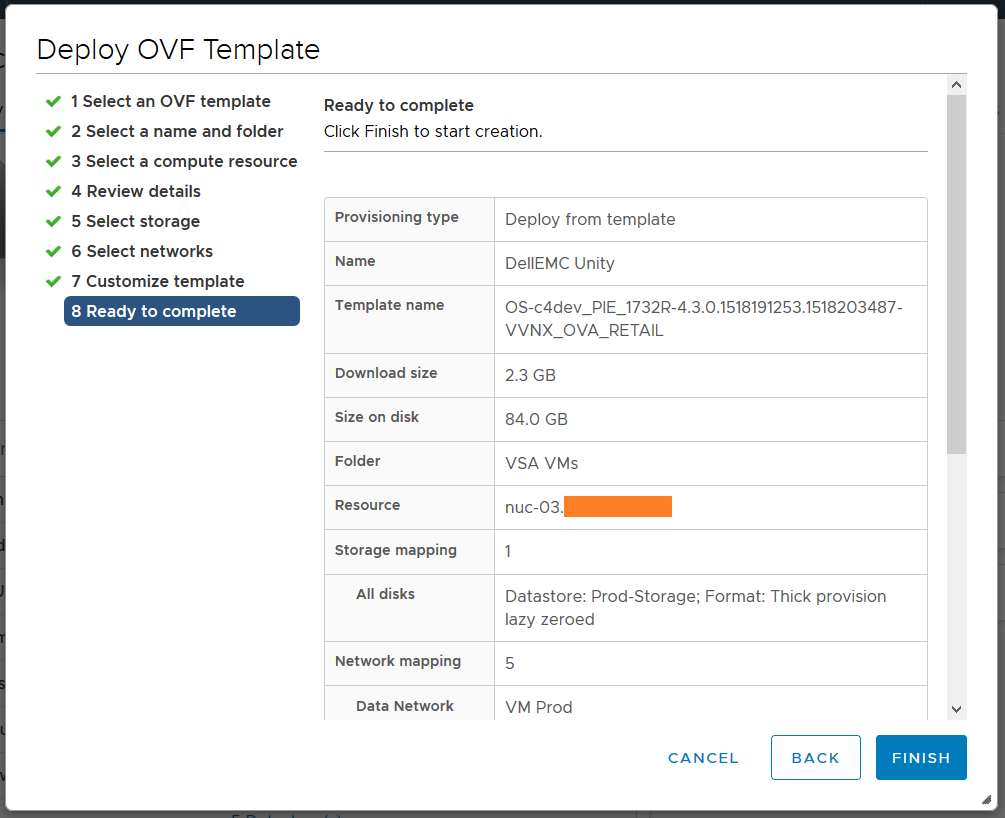Go to step 3 Select a compute resource
Viewport: 1005px width, 818px height.
tap(184, 162)
